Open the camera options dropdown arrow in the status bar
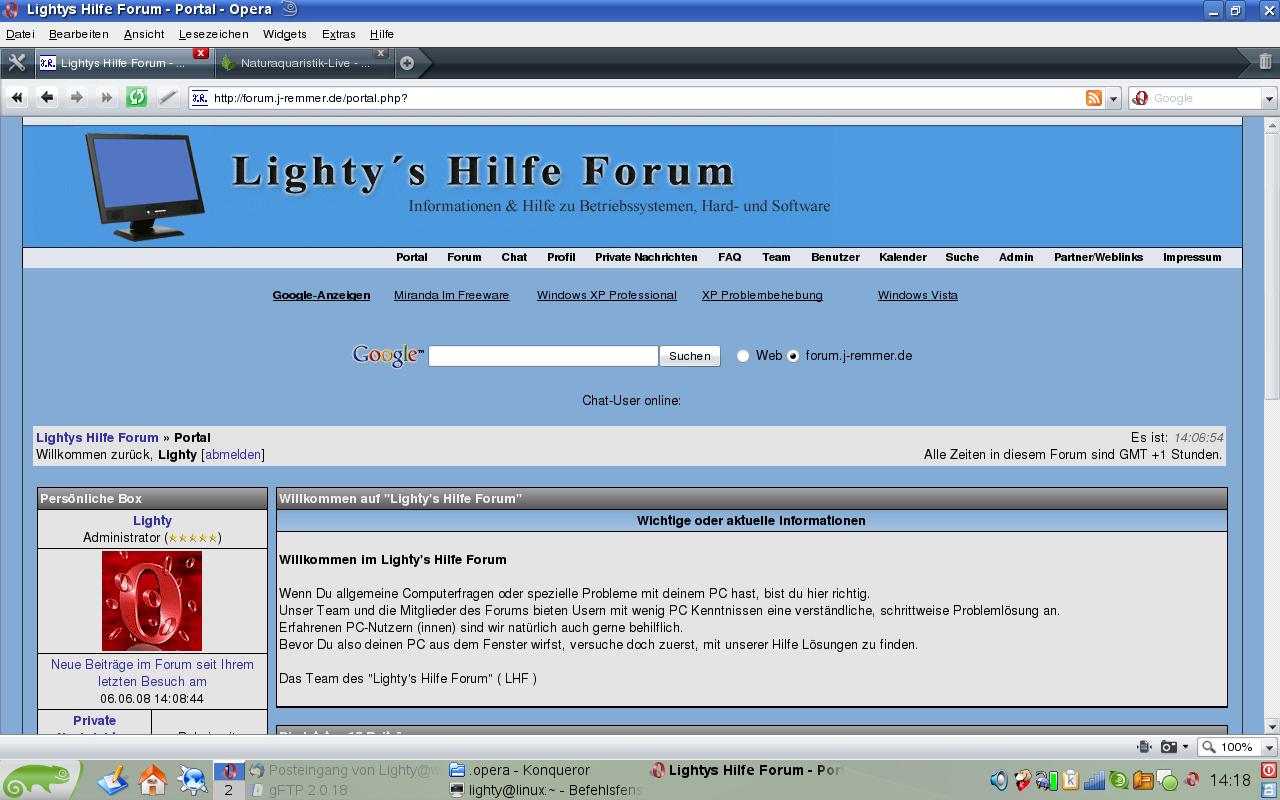The height and width of the screenshot is (800, 1280). point(1185,747)
